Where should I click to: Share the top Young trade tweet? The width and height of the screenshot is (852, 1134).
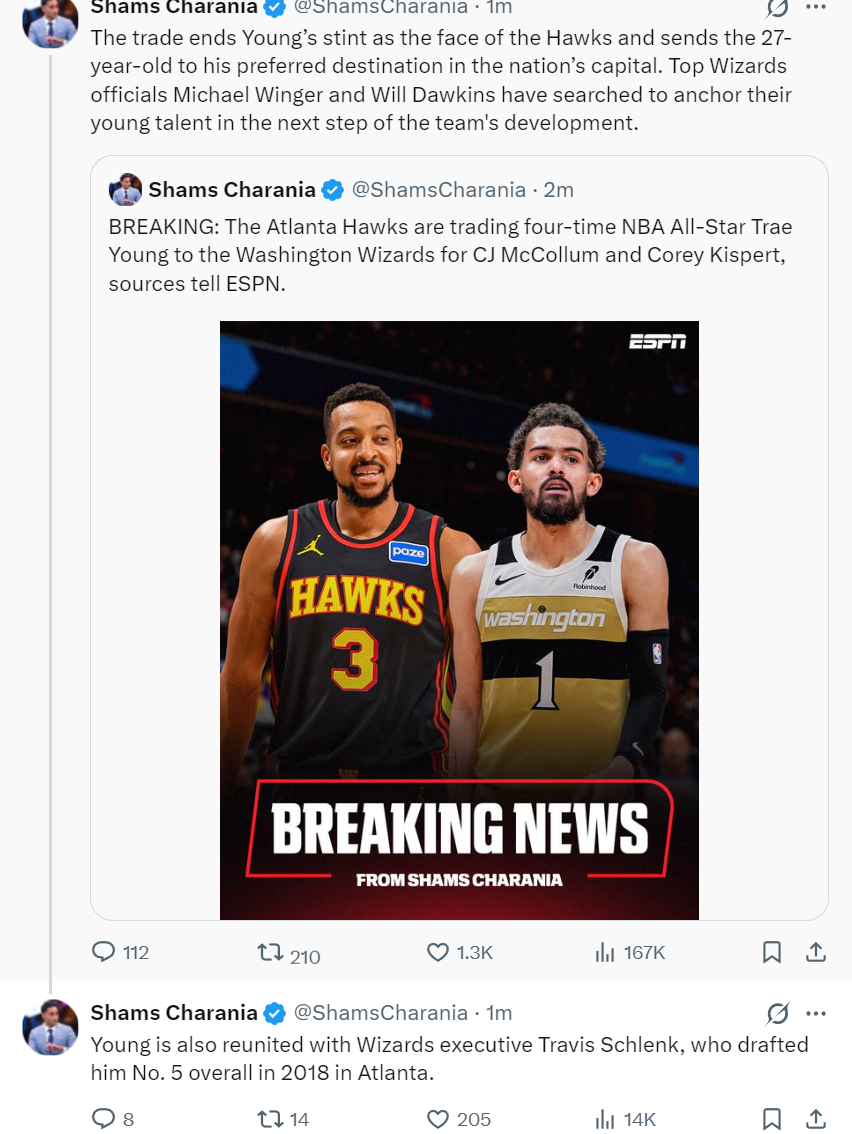[x=815, y=952]
